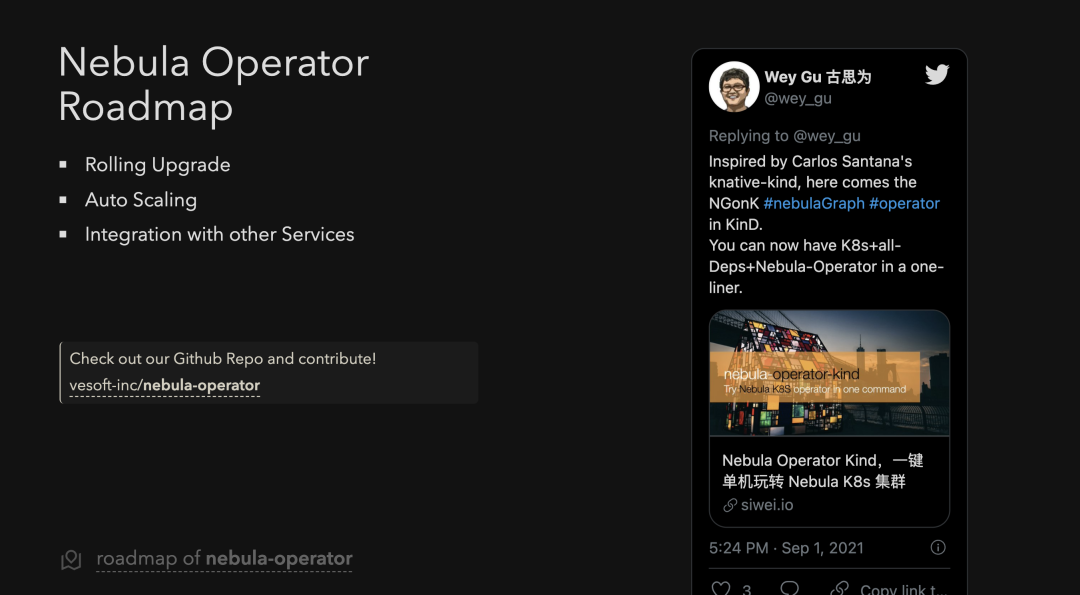Click the Twitter bird logo
Screen dimensions: 1080x595
pos(936,75)
